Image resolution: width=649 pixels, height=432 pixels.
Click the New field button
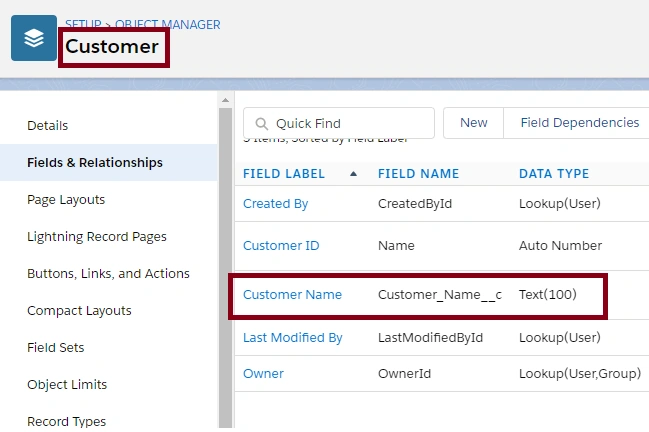(474, 123)
